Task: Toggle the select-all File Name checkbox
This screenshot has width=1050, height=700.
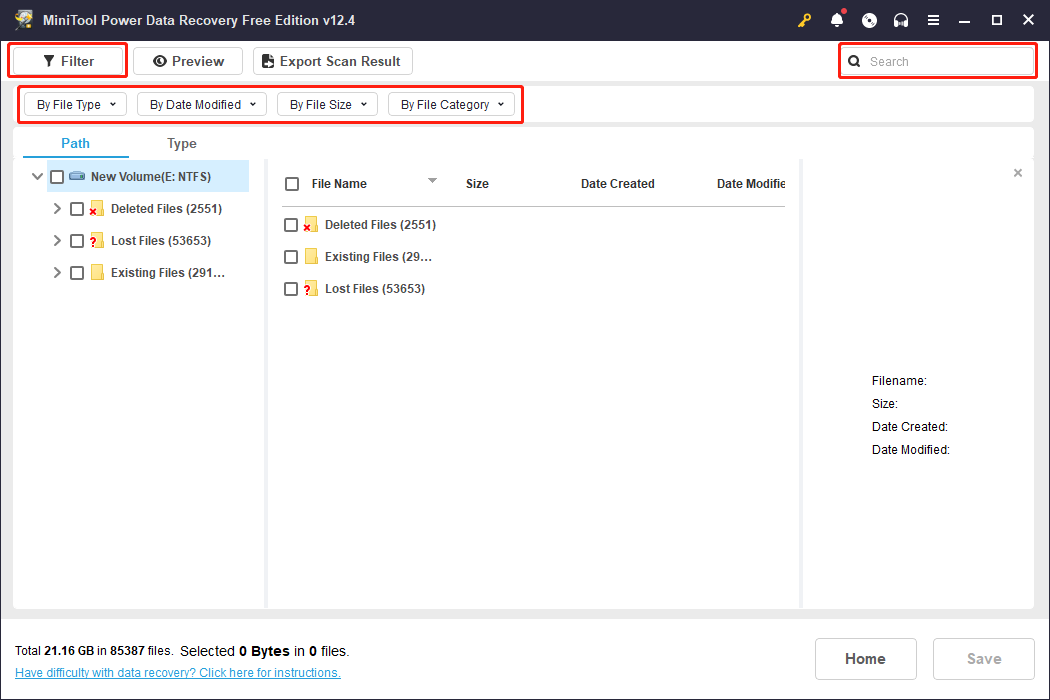Action: [292, 184]
